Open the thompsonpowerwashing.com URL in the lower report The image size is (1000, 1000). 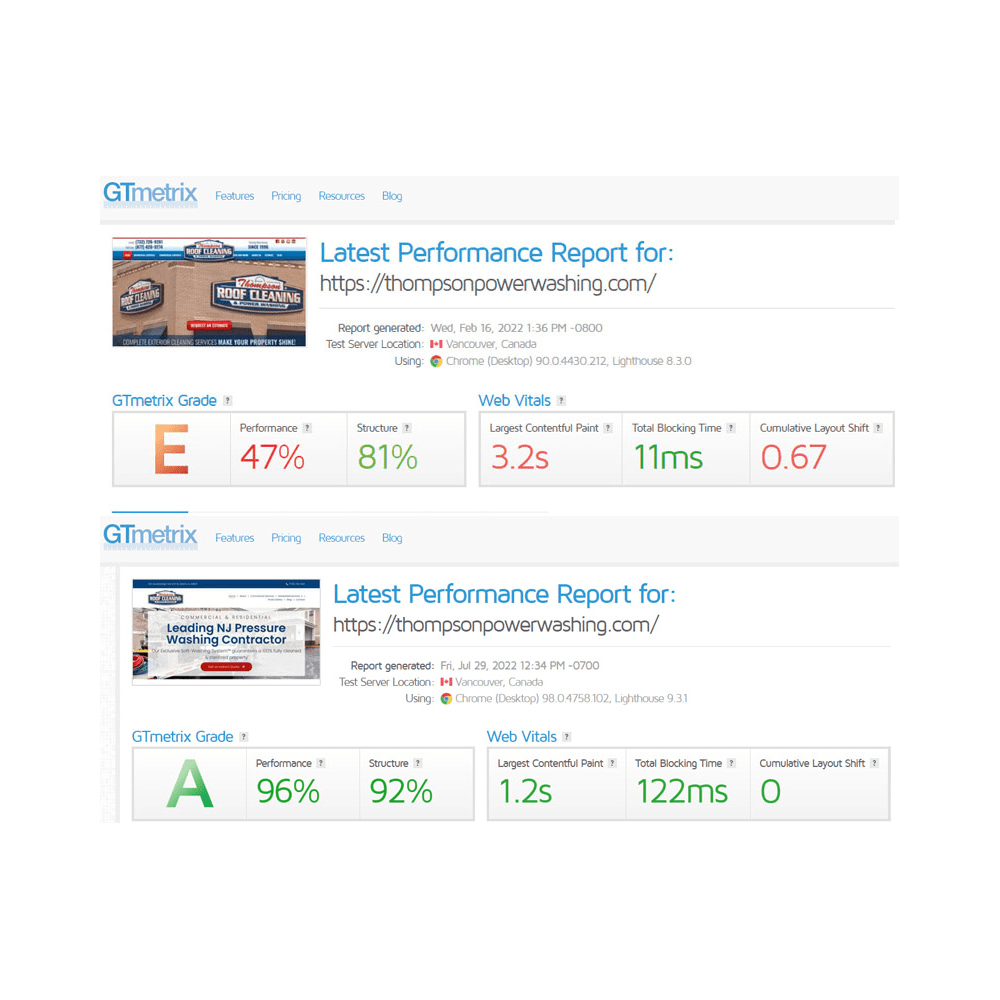[x=496, y=624]
